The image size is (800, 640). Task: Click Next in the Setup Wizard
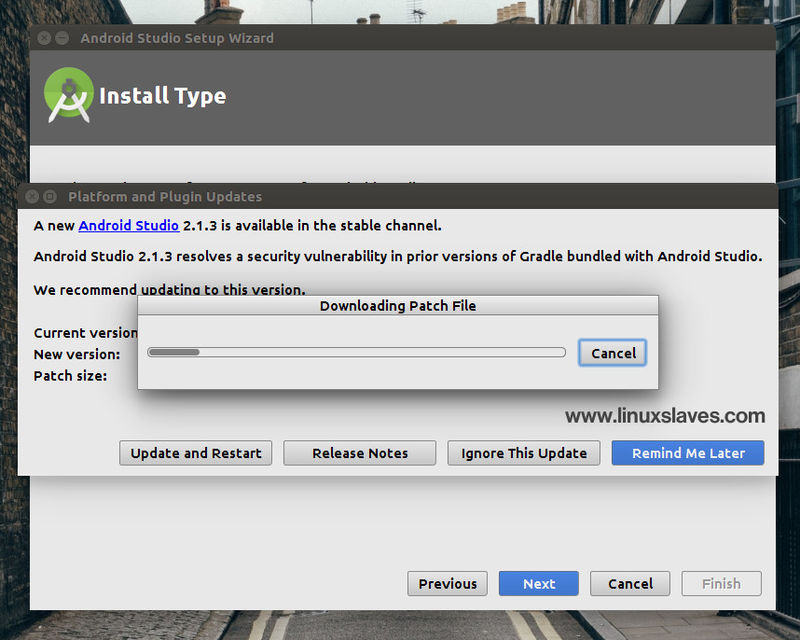click(x=539, y=583)
